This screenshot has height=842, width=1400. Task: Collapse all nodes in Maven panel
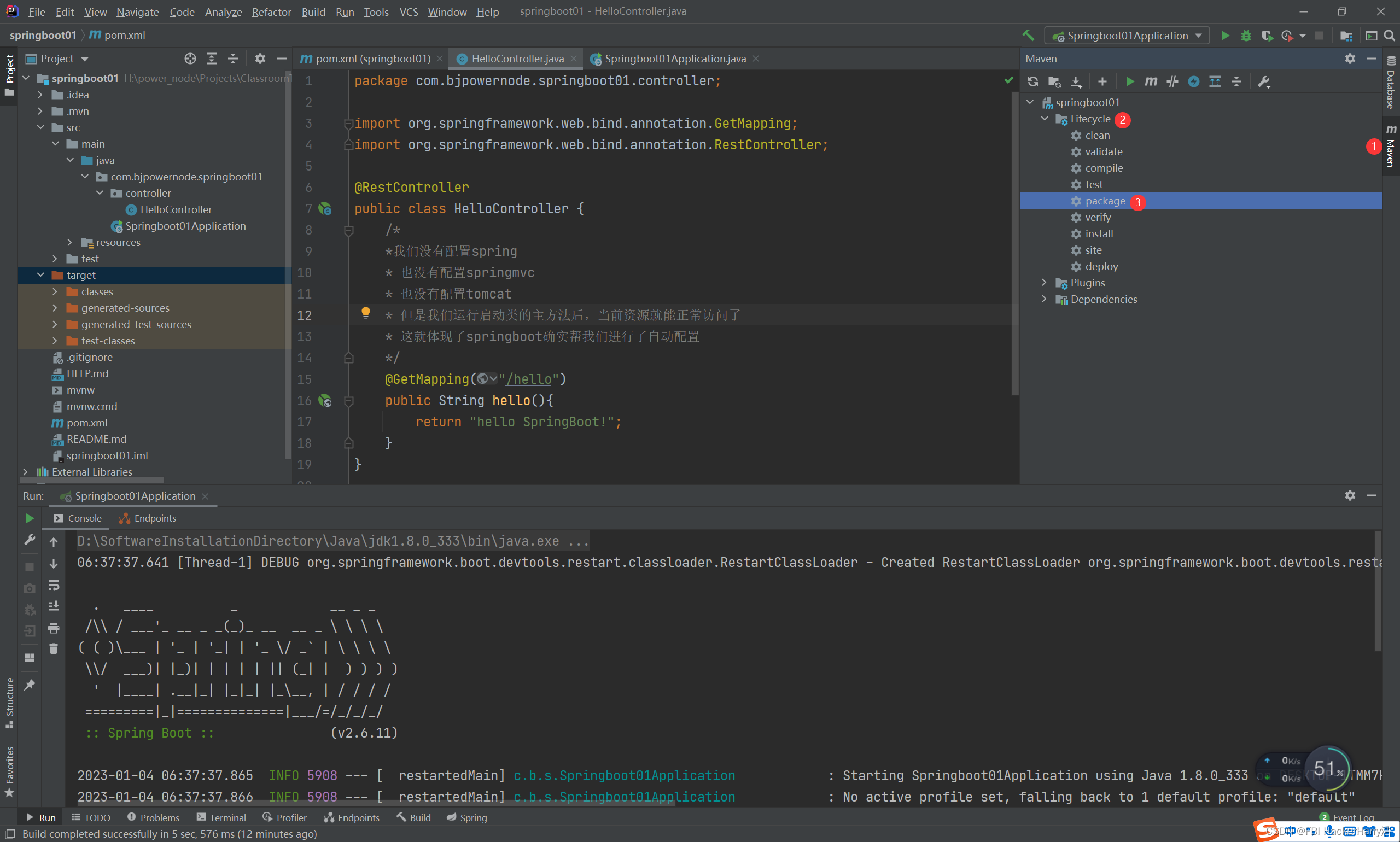click(1236, 81)
